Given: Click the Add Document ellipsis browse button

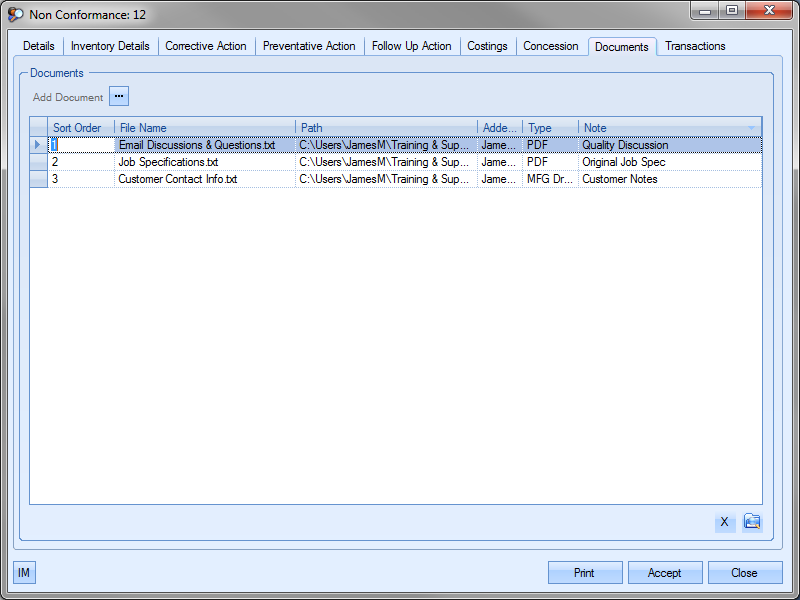Looking at the screenshot, I should 119,97.
